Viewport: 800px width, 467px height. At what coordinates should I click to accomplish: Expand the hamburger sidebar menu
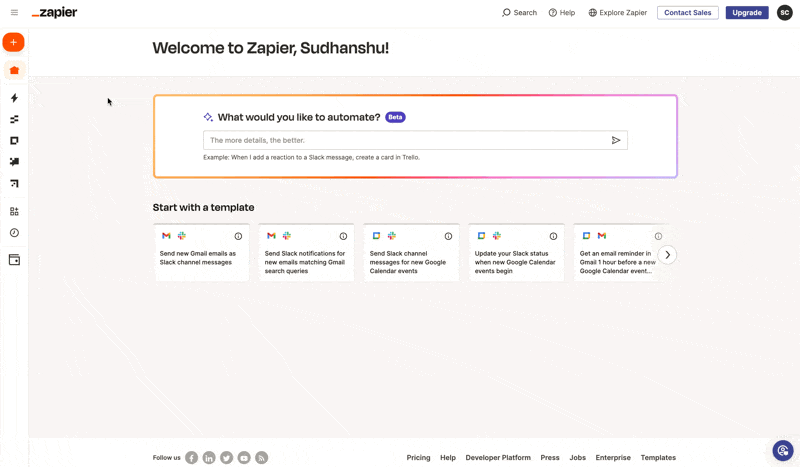click(14, 13)
